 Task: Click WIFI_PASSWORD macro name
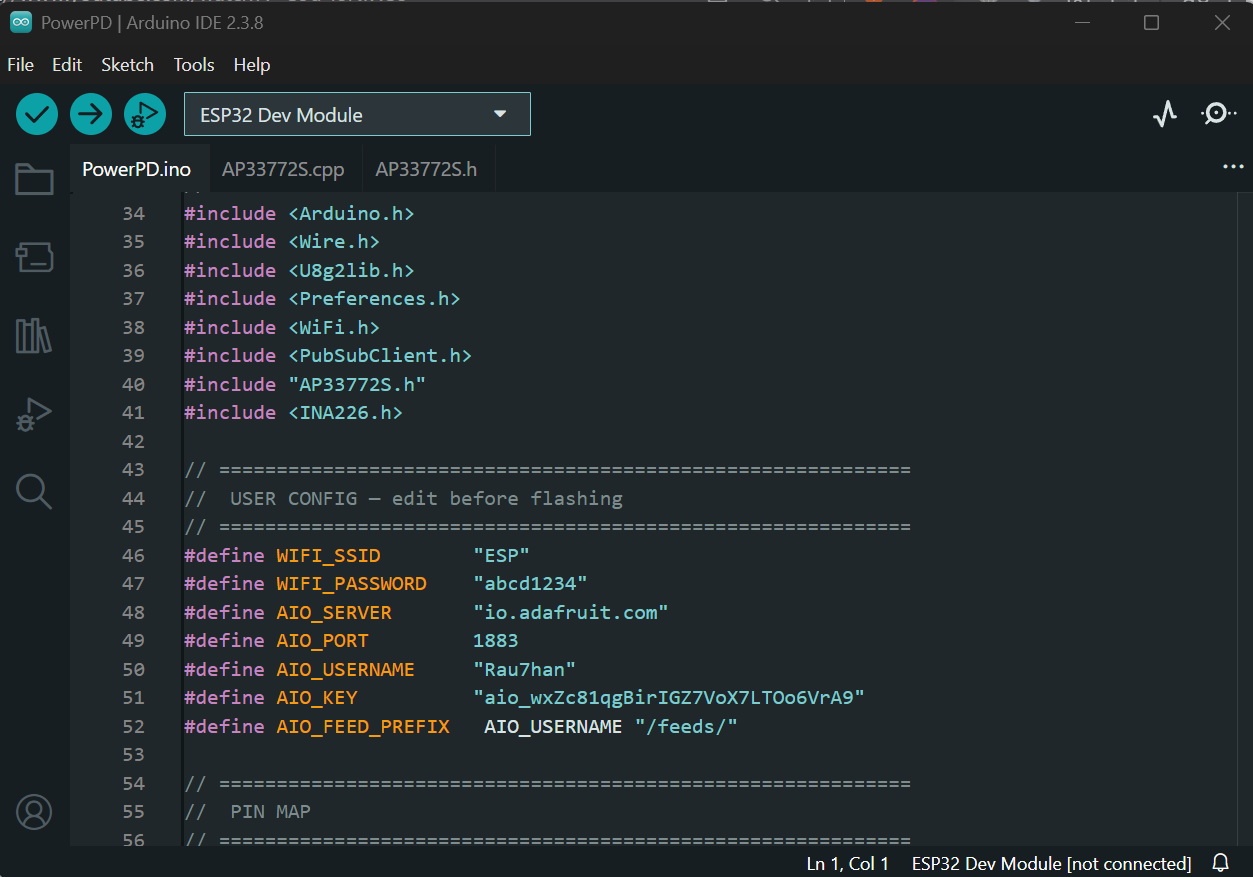point(351,583)
